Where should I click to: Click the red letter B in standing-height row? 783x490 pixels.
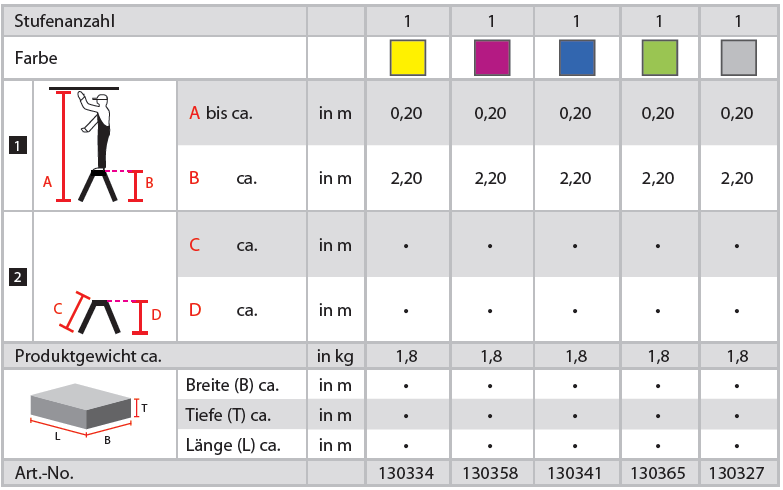click(x=195, y=178)
